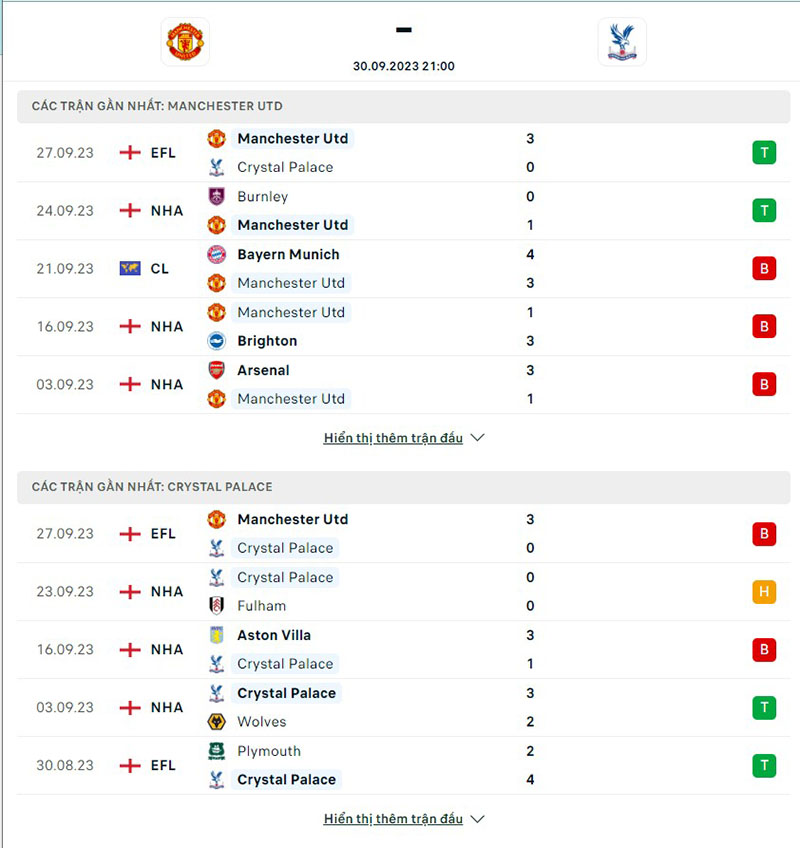Click the Champions League icon next to 21.09.23
Viewport: 800px width, 848px height.
pyautogui.click(x=129, y=268)
